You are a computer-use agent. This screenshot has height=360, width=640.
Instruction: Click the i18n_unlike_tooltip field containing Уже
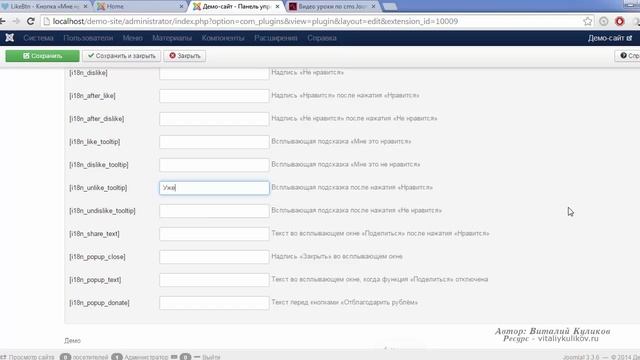214,188
